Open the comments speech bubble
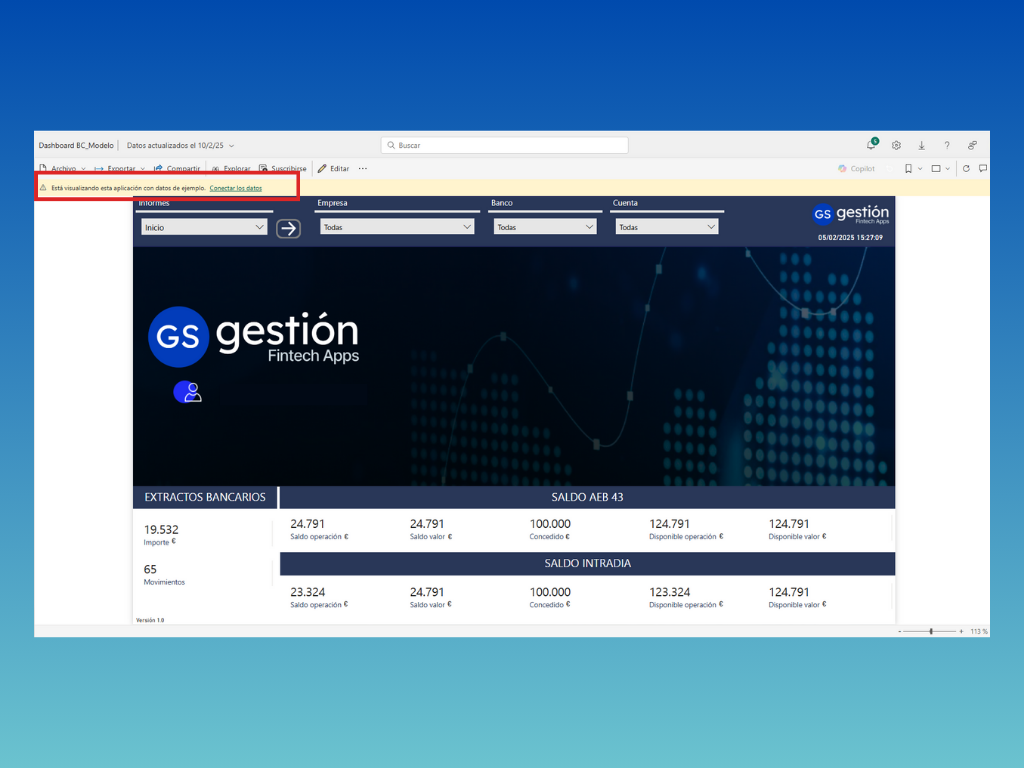The width and height of the screenshot is (1024, 768). [x=983, y=168]
